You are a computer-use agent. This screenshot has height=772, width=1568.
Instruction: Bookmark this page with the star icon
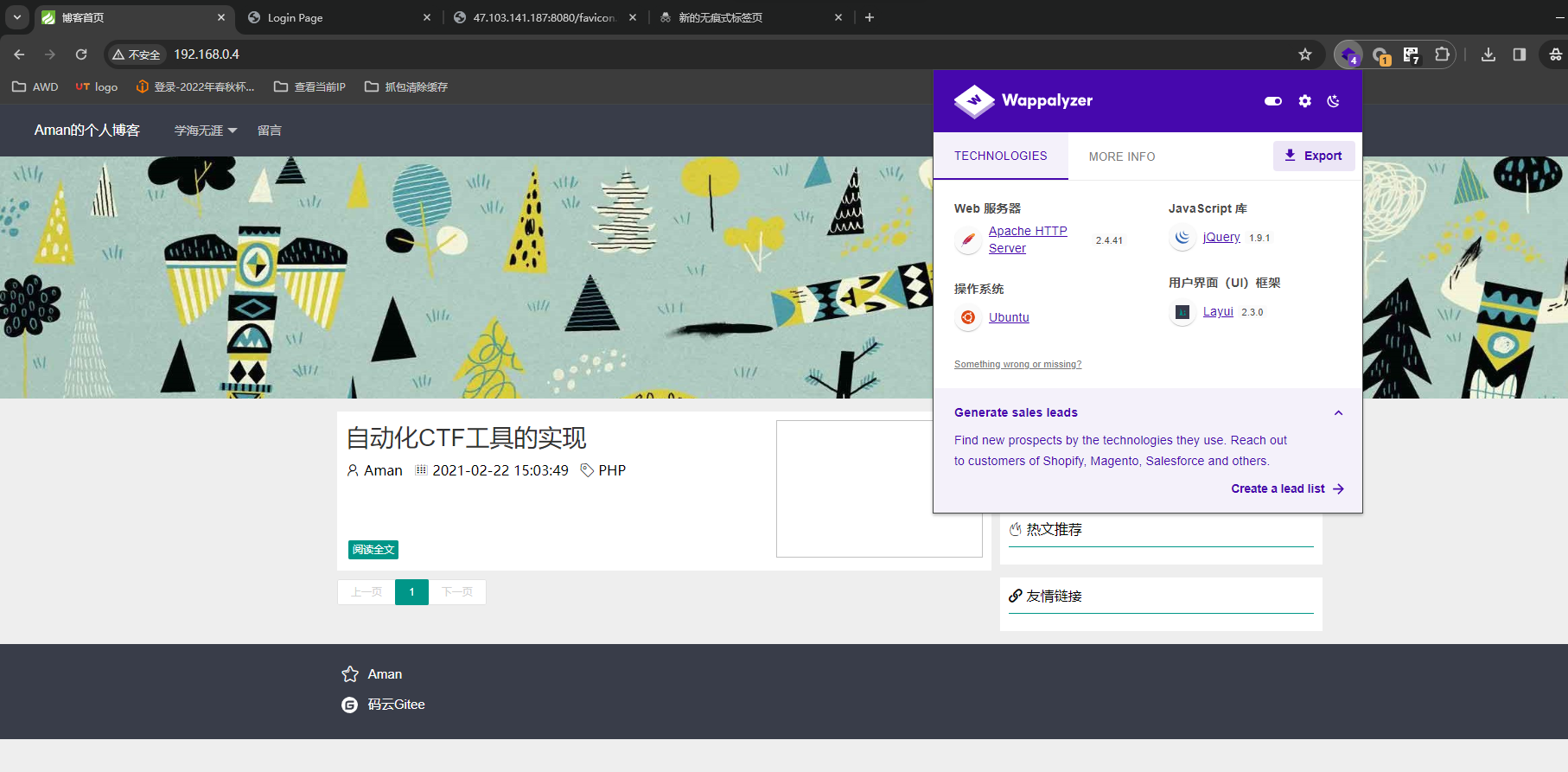(x=1305, y=54)
